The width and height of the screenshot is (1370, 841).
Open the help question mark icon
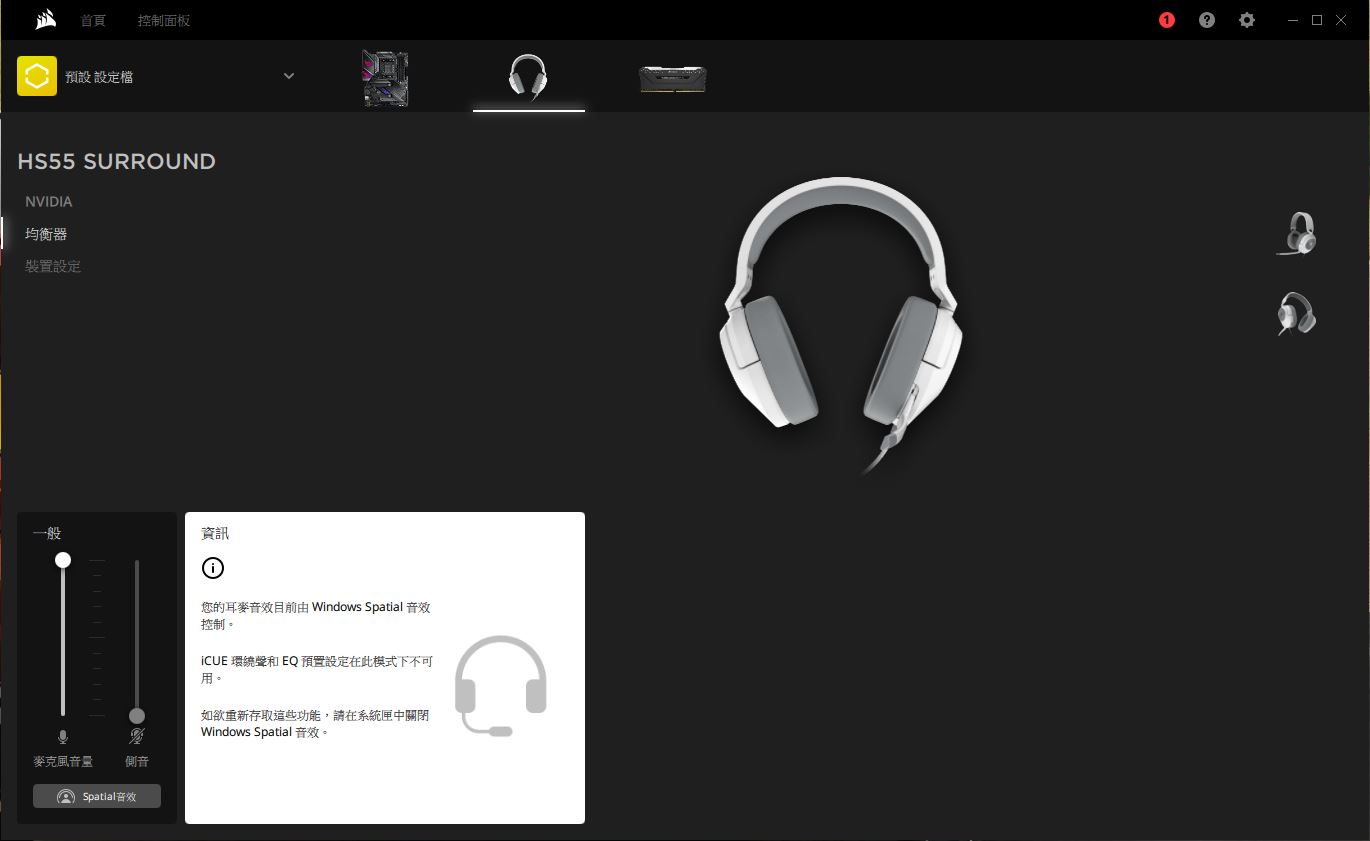[x=1207, y=20]
